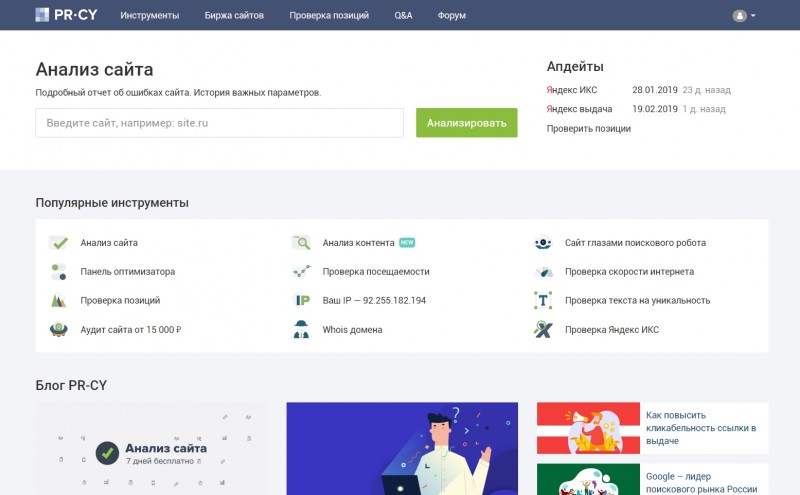This screenshot has height=495, width=800.
Task: Click the green Анализировать button
Action: click(x=466, y=123)
